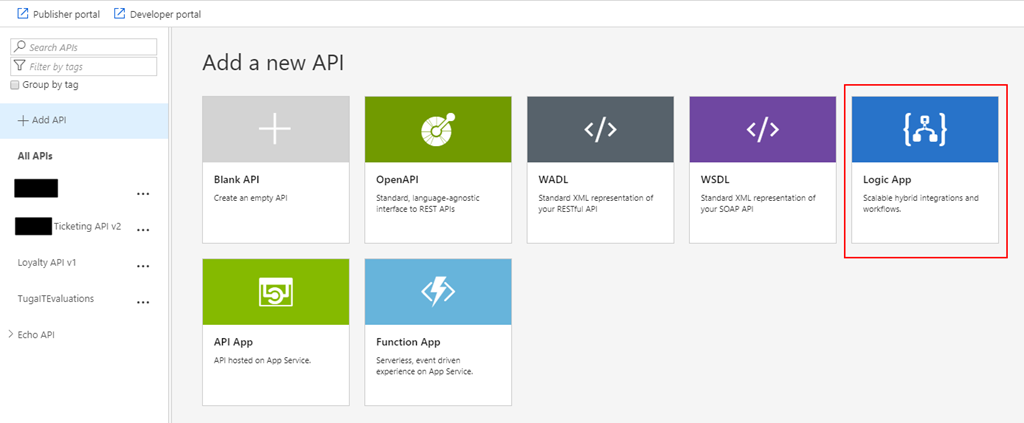Image resolution: width=1024 pixels, height=423 pixels.
Task: Select the OpenAPI tile icon
Action: [437, 129]
